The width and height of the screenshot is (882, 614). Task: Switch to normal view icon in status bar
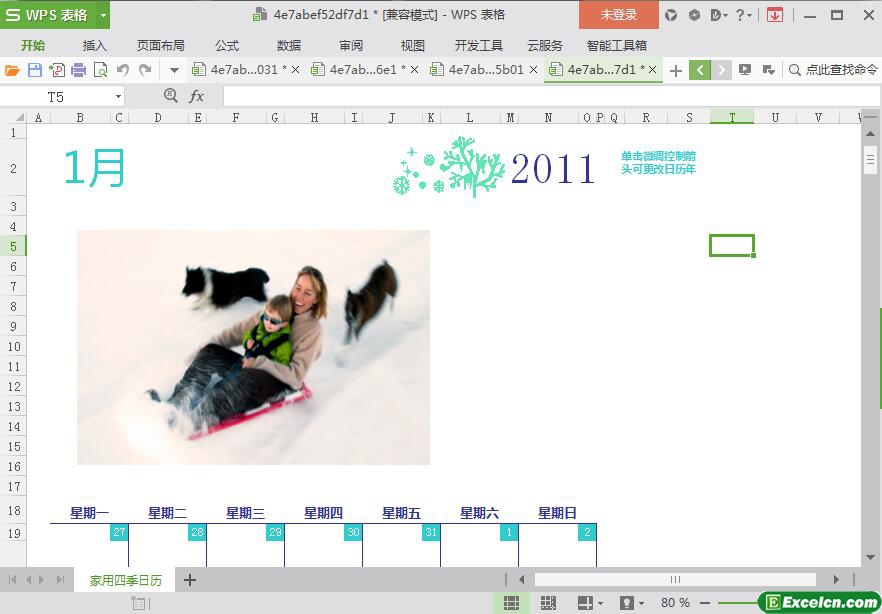(x=511, y=603)
